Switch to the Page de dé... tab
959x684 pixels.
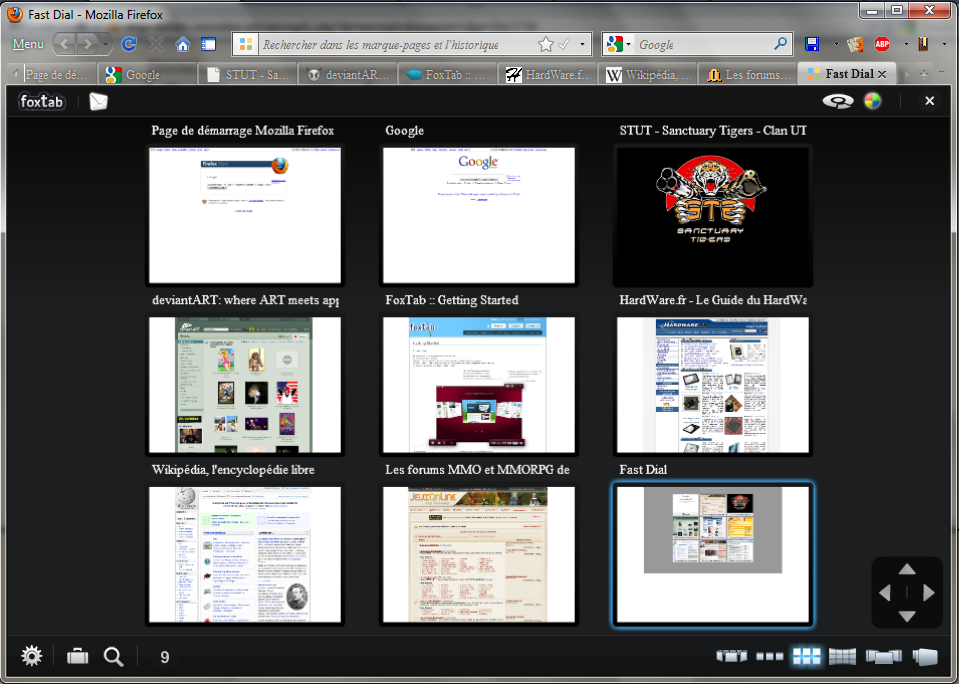tap(59, 75)
